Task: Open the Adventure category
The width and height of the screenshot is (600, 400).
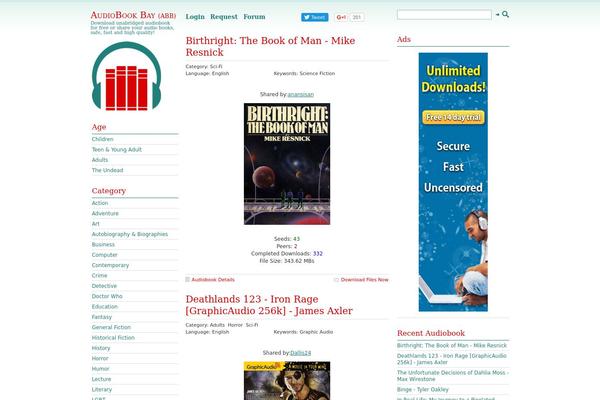Action: [x=105, y=214]
